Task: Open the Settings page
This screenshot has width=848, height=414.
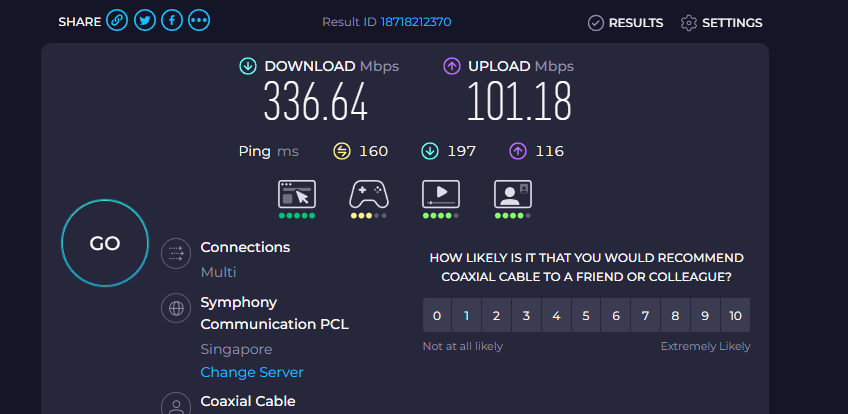Action: (721, 23)
